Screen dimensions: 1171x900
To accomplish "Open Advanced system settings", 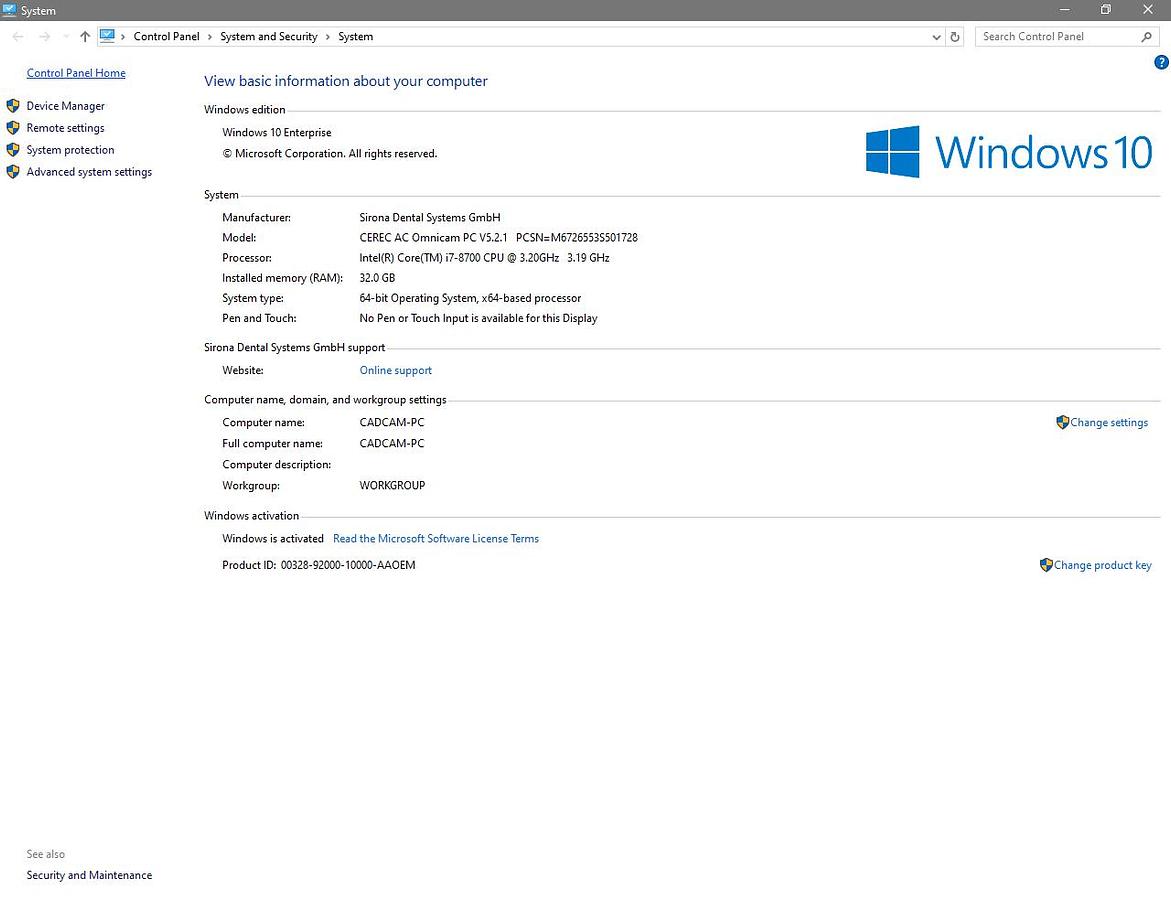I will [x=89, y=172].
